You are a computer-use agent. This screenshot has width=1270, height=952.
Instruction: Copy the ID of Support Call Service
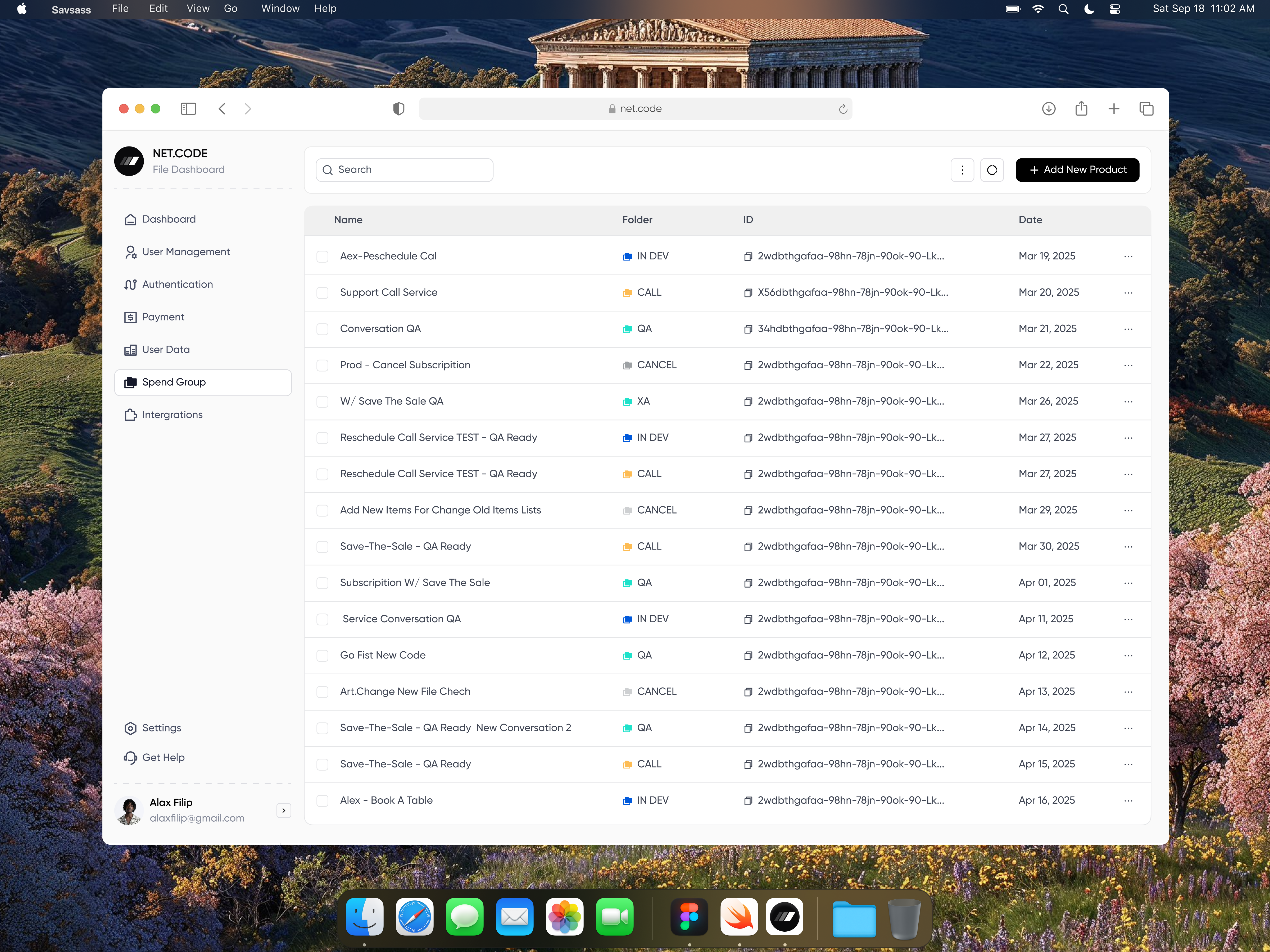(747, 293)
